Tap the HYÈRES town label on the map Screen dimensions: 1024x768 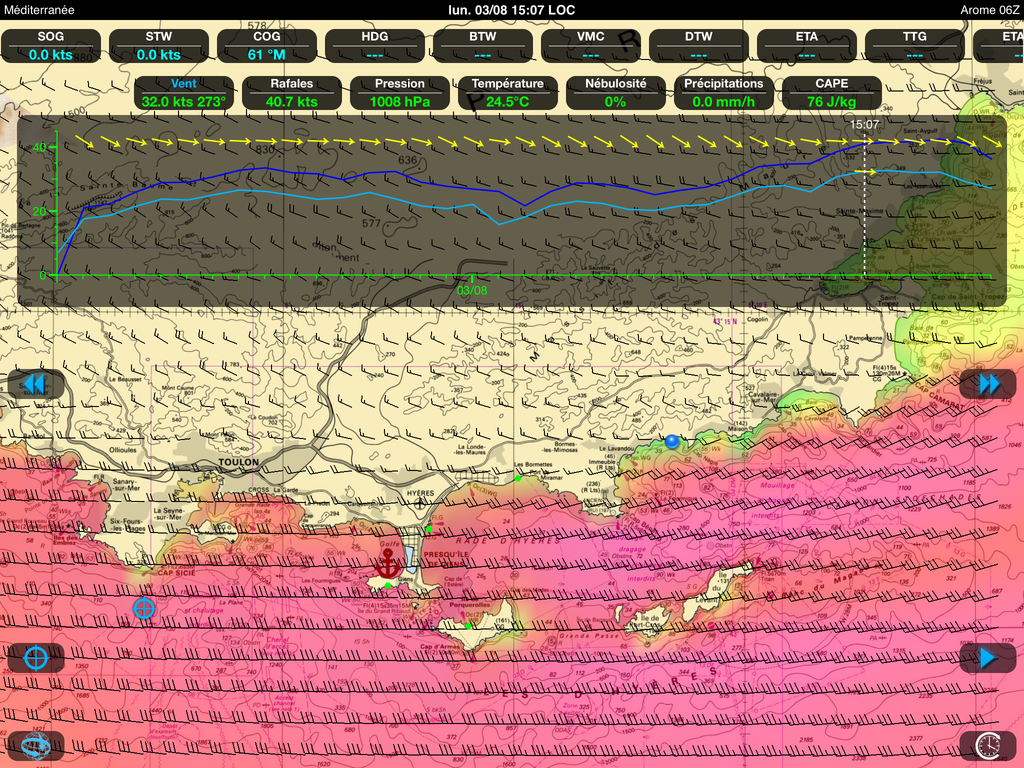click(x=420, y=493)
